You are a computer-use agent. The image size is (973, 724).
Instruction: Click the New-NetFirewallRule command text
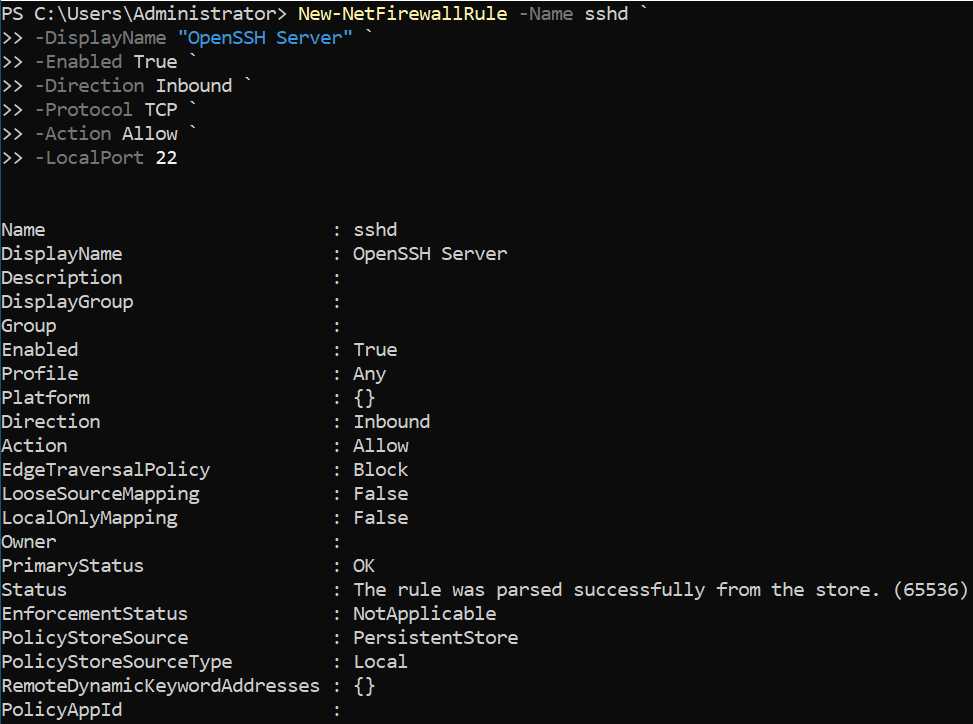402,14
